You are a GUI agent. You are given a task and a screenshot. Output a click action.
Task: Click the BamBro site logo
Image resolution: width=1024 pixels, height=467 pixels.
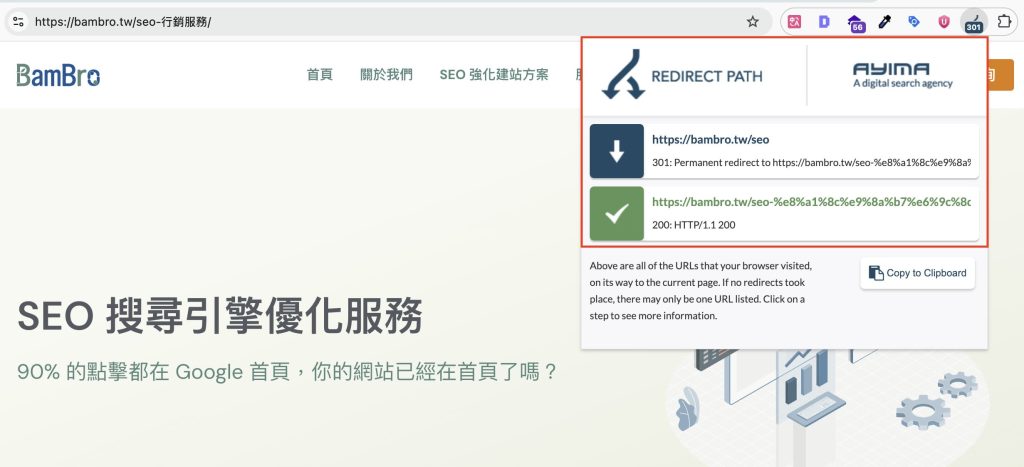pyautogui.click(x=58, y=75)
